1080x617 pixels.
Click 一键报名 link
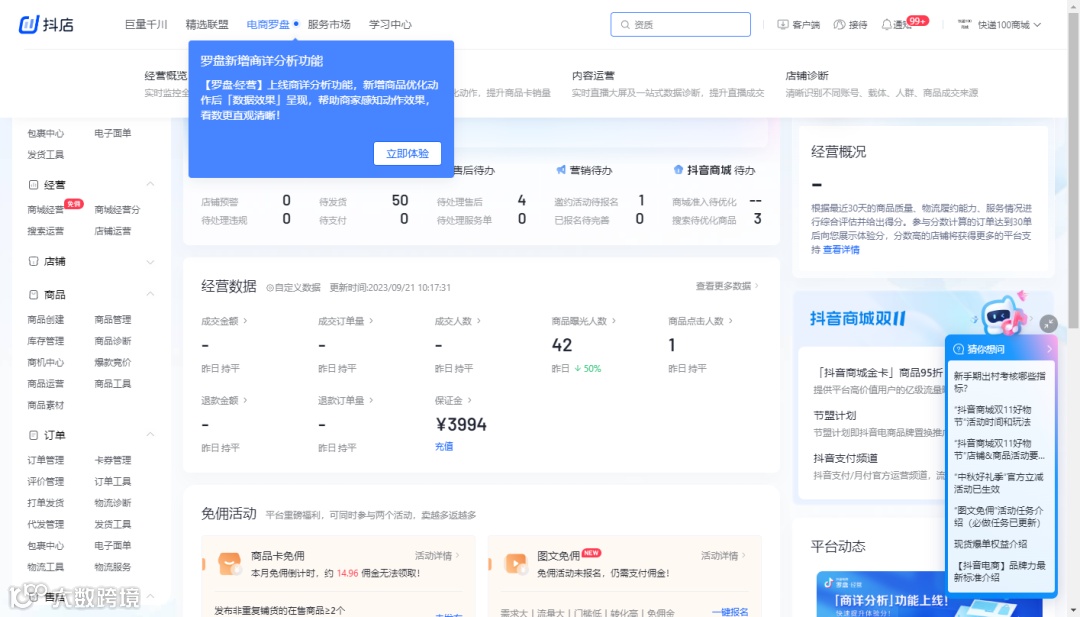tap(730, 611)
